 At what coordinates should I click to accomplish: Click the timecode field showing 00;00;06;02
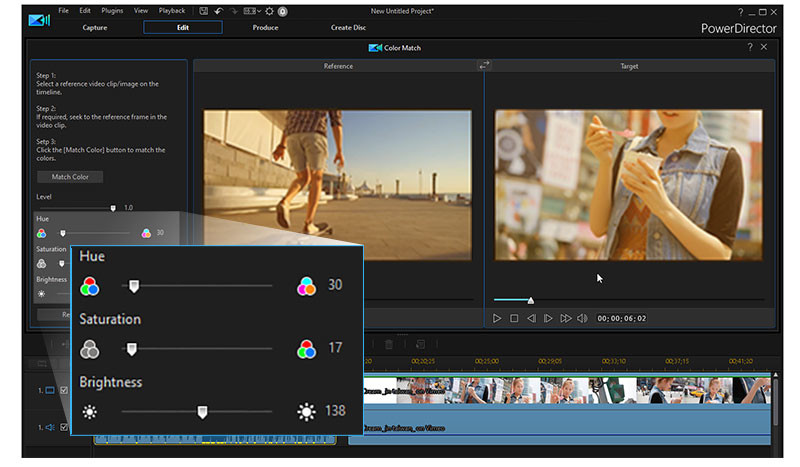pos(621,318)
